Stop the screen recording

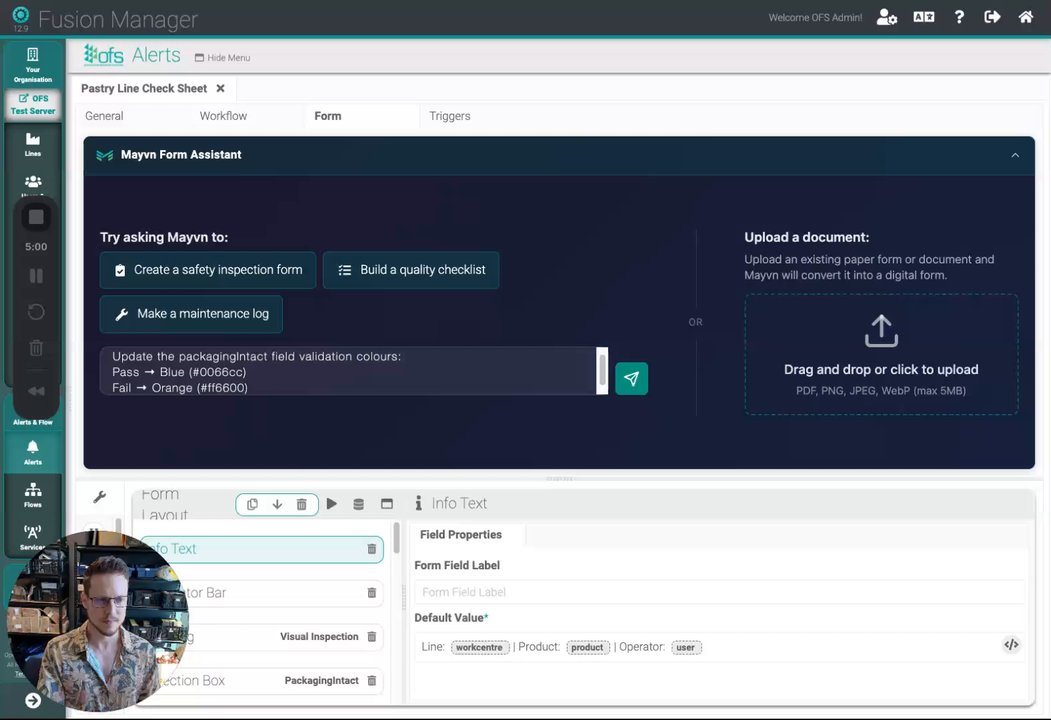36,217
